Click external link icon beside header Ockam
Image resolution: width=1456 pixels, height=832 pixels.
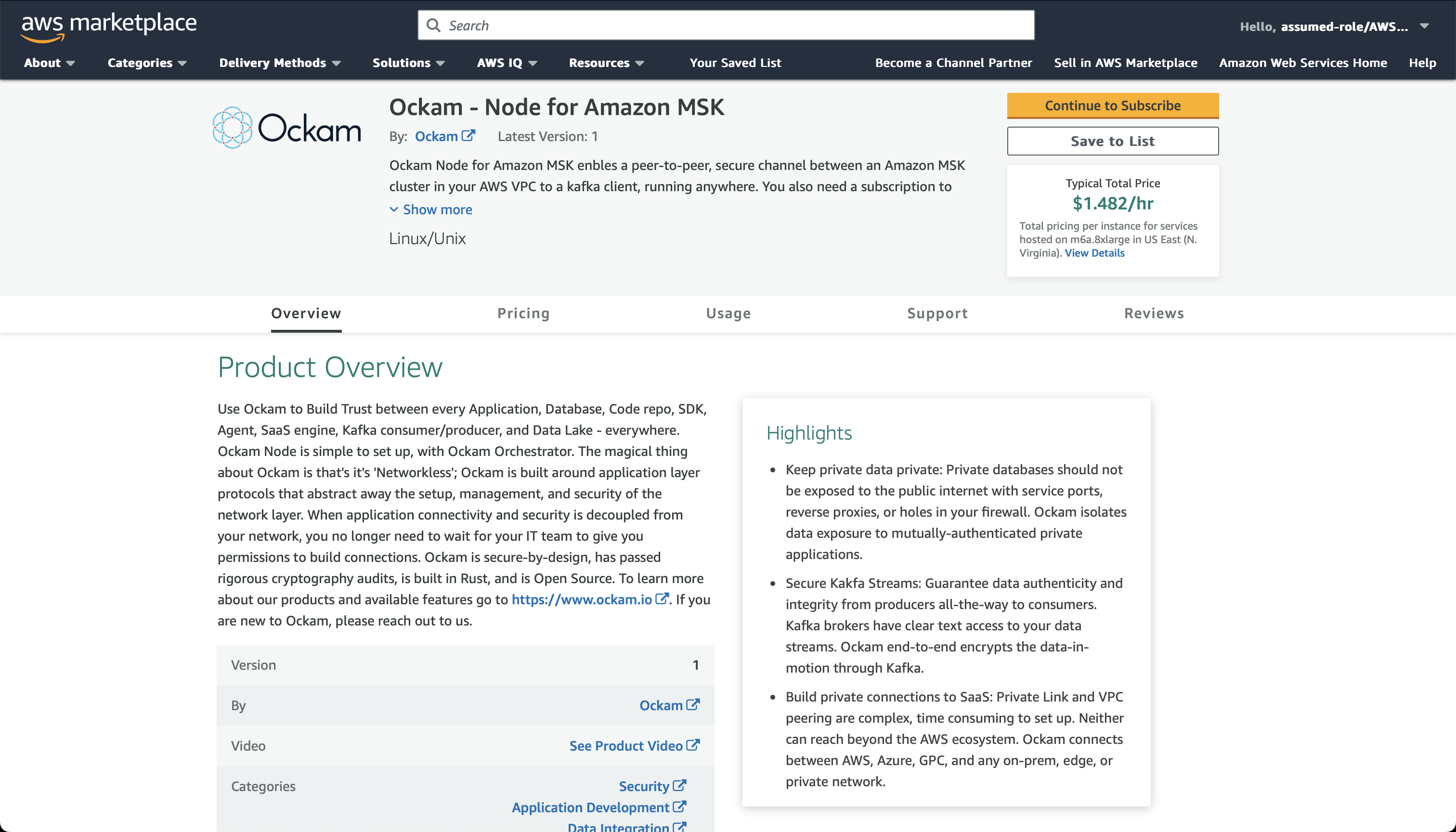(x=468, y=136)
